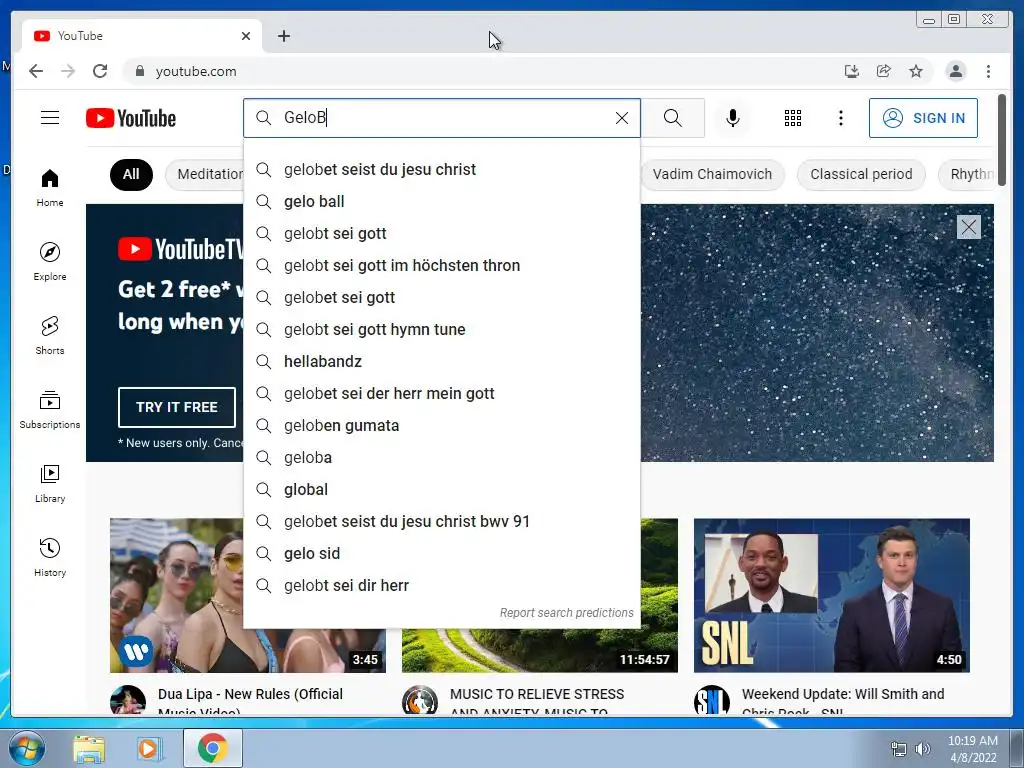Select the Meditation filter chip

click(x=204, y=174)
